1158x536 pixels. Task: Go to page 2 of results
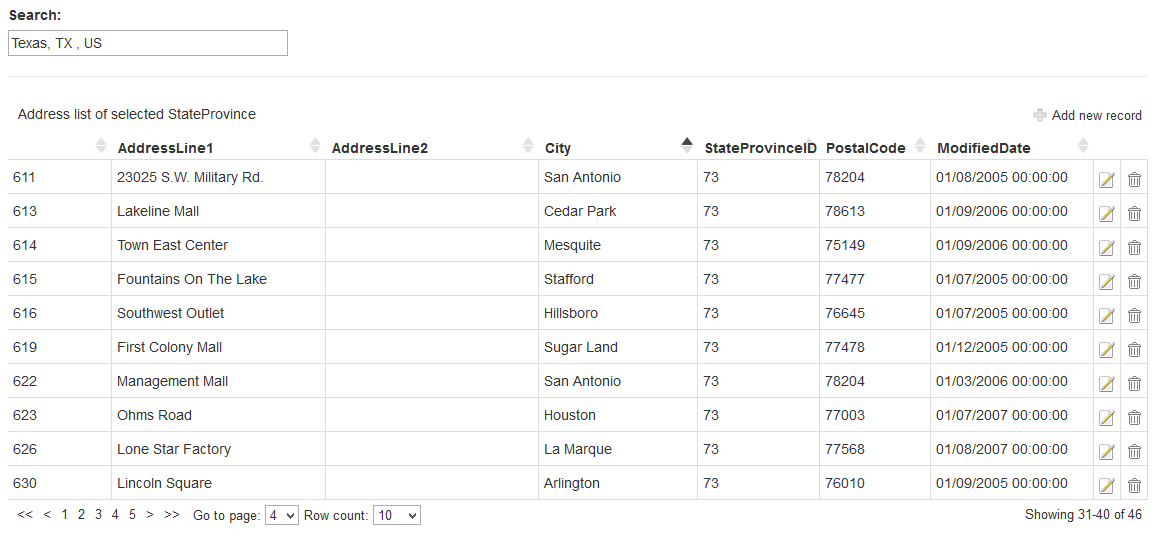click(x=82, y=514)
